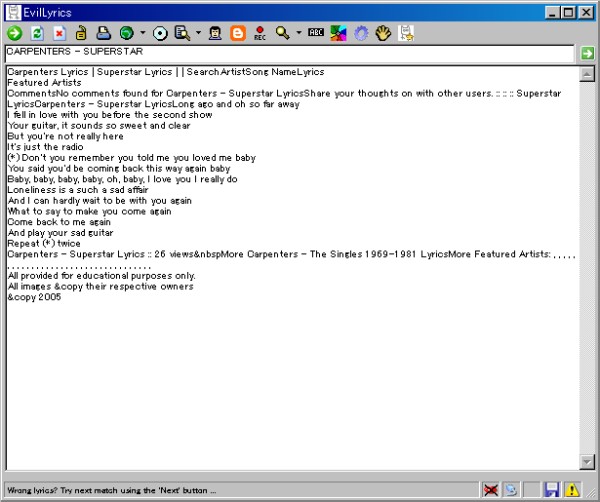Click the refresh lyrics icon
This screenshot has width=600, height=502.
(37, 33)
